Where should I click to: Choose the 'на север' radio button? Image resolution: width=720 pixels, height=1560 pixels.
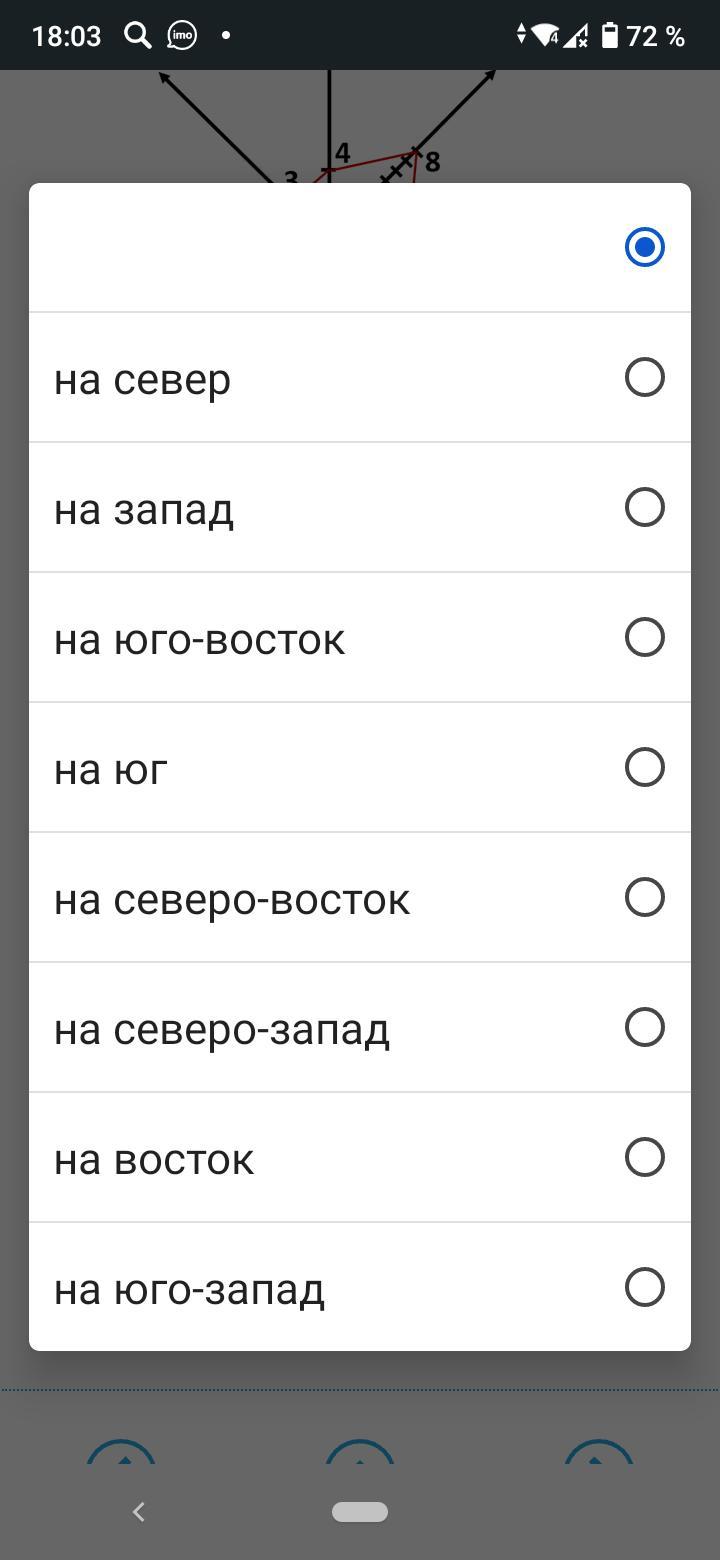point(644,377)
